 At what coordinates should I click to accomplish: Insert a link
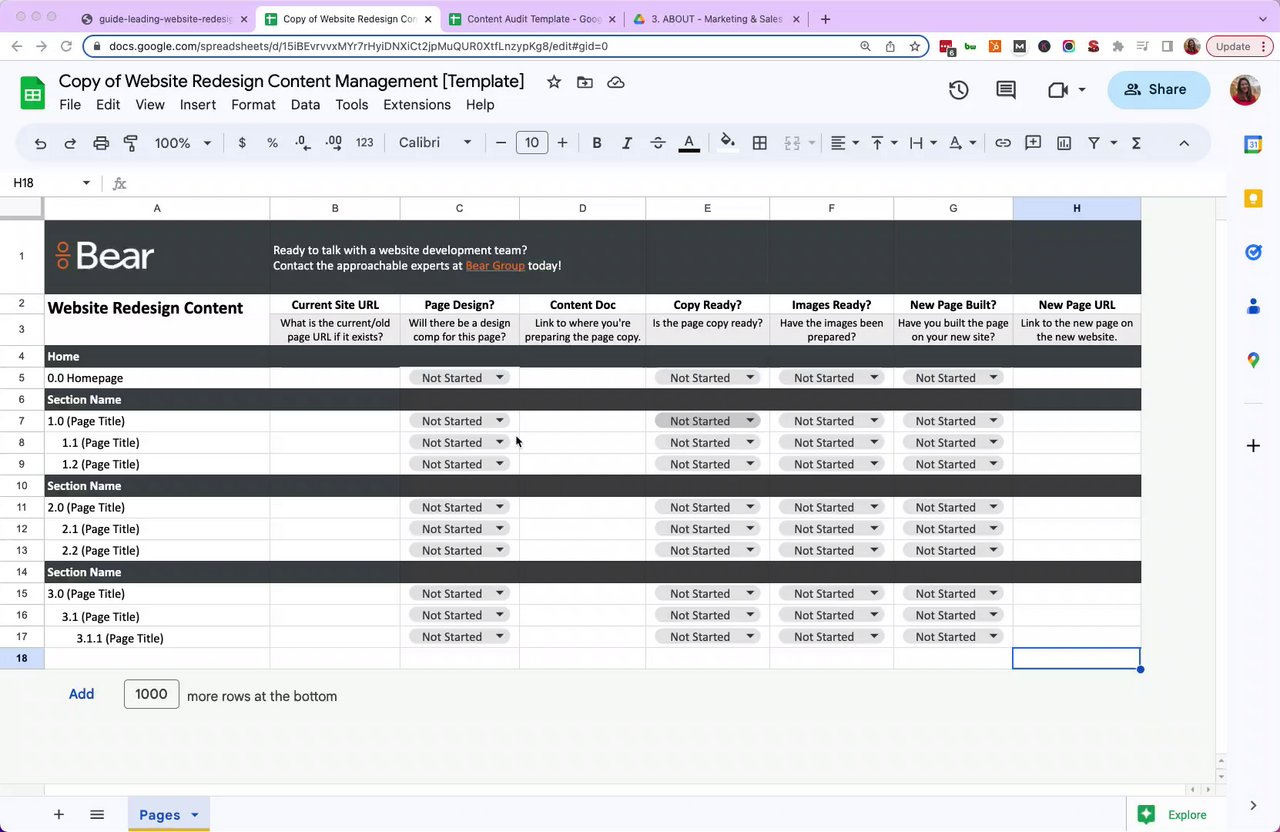pos(1003,143)
